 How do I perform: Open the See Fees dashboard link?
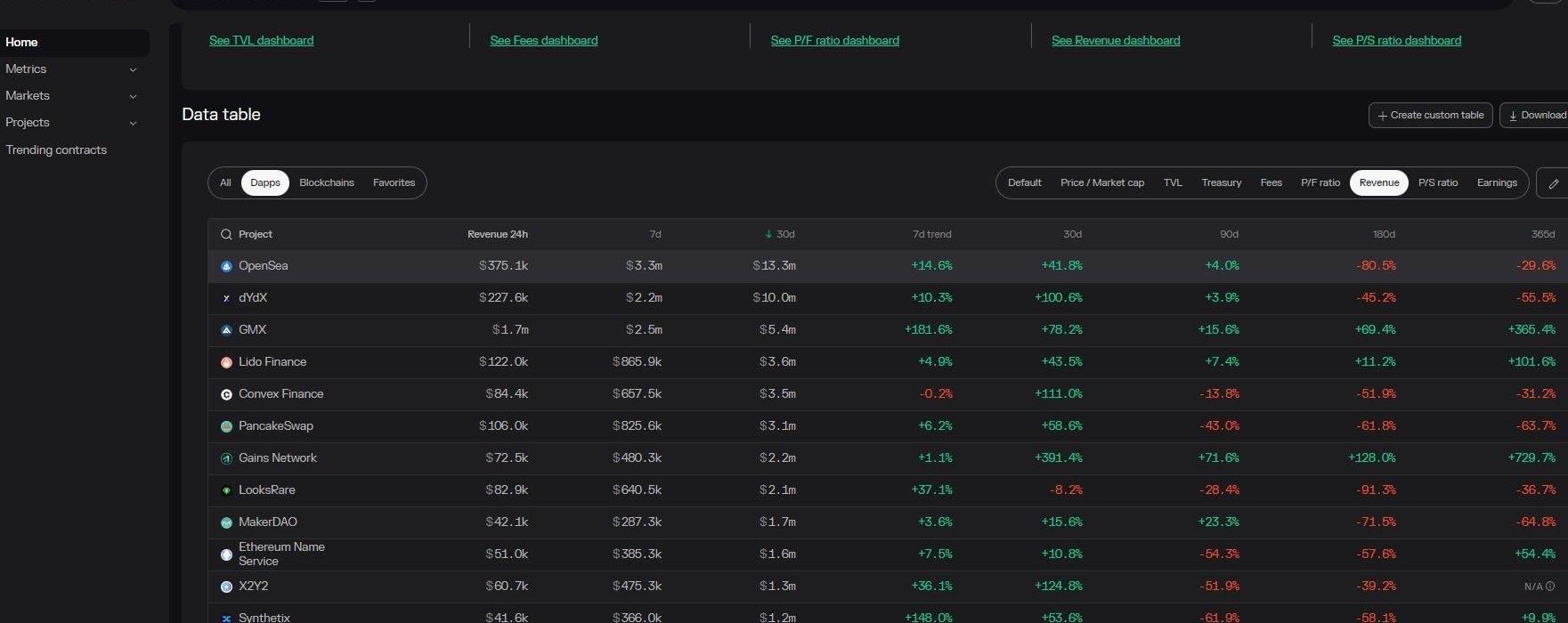[x=543, y=41]
